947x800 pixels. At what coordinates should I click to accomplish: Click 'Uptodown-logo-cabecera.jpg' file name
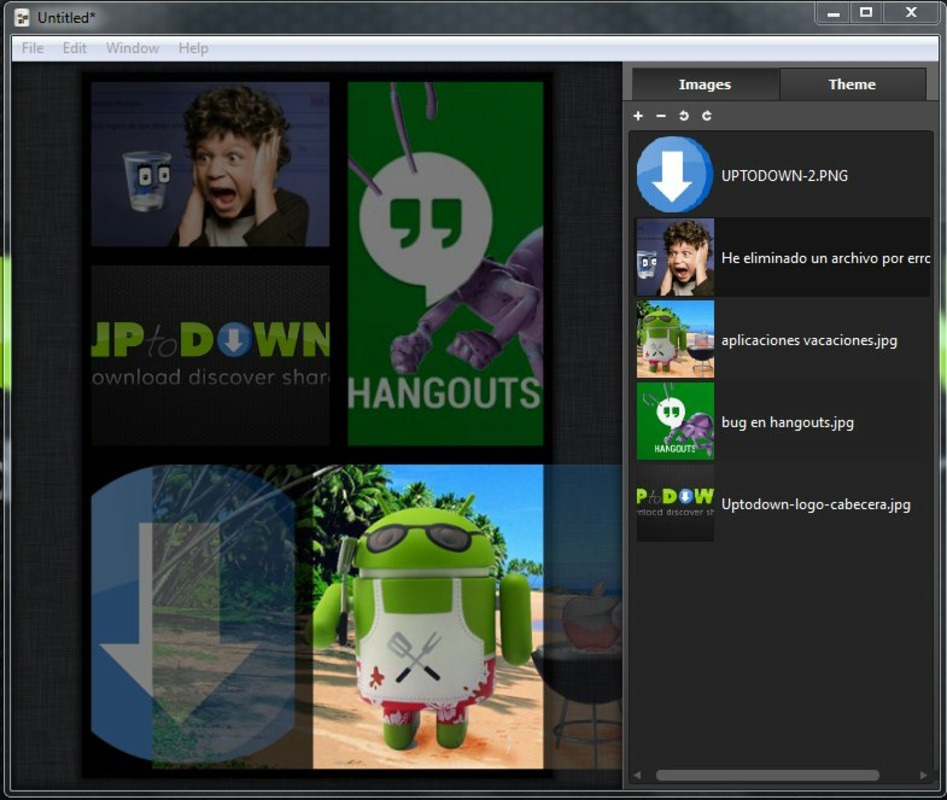click(x=816, y=504)
